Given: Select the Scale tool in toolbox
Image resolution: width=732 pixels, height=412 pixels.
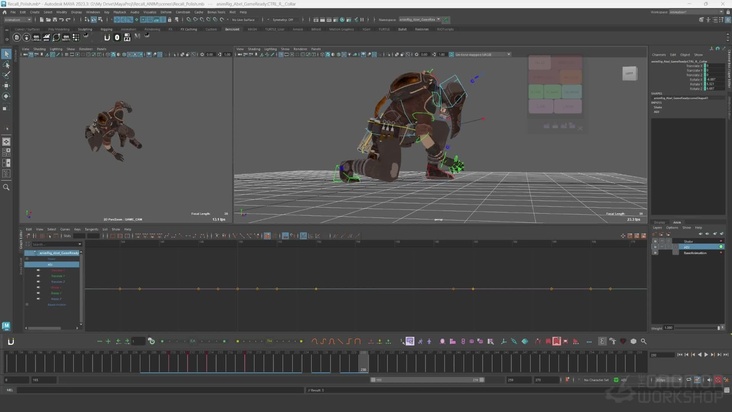Looking at the screenshot, I should (6, 108).
